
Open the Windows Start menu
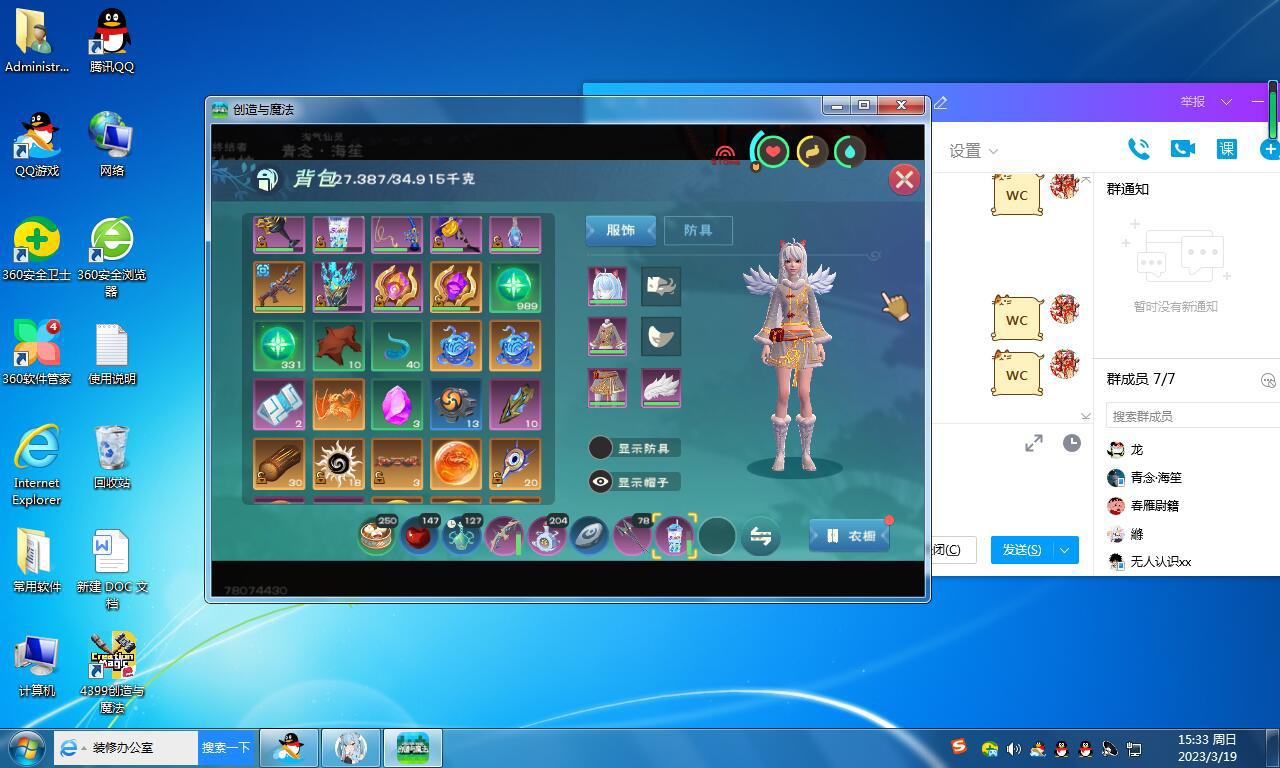click(26, 747)
